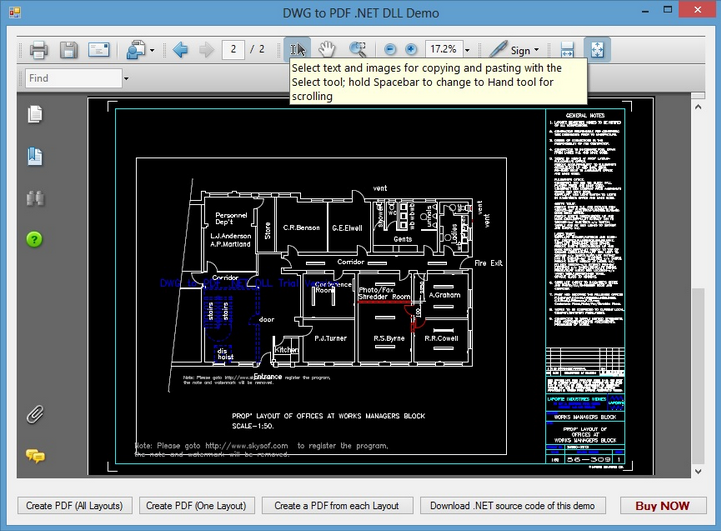The width and height of the screenshot is (721, 531).
Task: Click the zoom percentage field showing 17.2%
Action: pyautogui.click(x=444, y=49)
